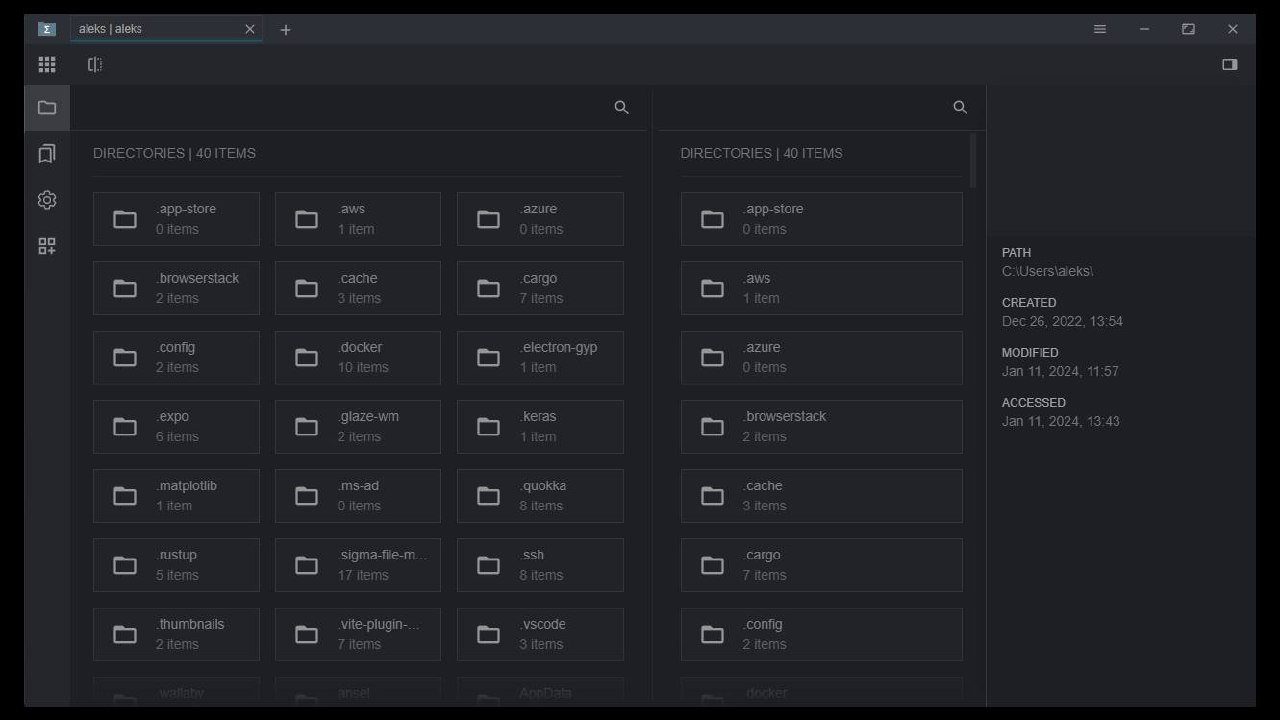Add a new tab with plus button
The width and height of the screenshot is (1280, 720).
coord(285,30)
